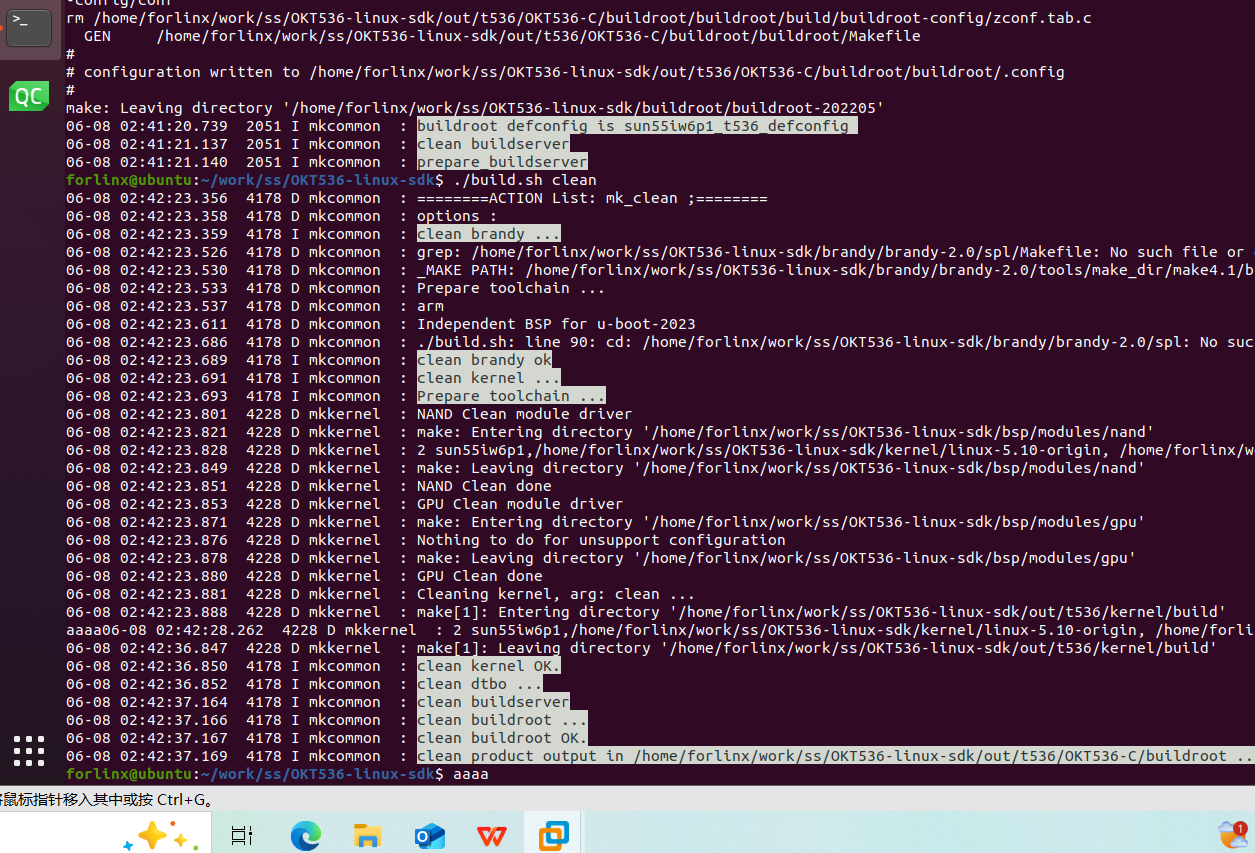Screen dimensions: 1255x853
Task: Click the 'clean brandy ok' log line
Action: [484, 360]
